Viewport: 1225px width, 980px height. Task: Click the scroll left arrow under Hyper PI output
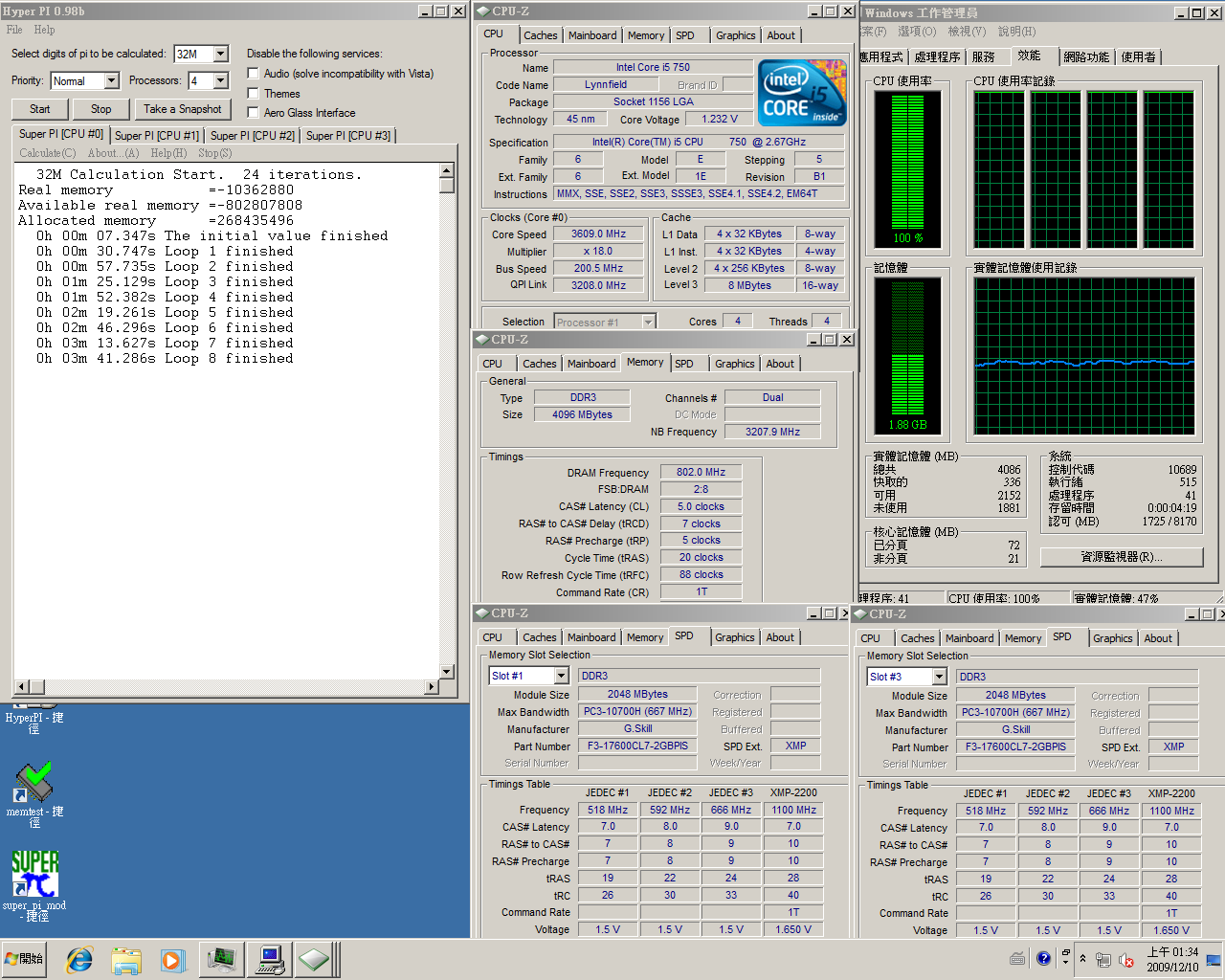click(x=21, y=687)
